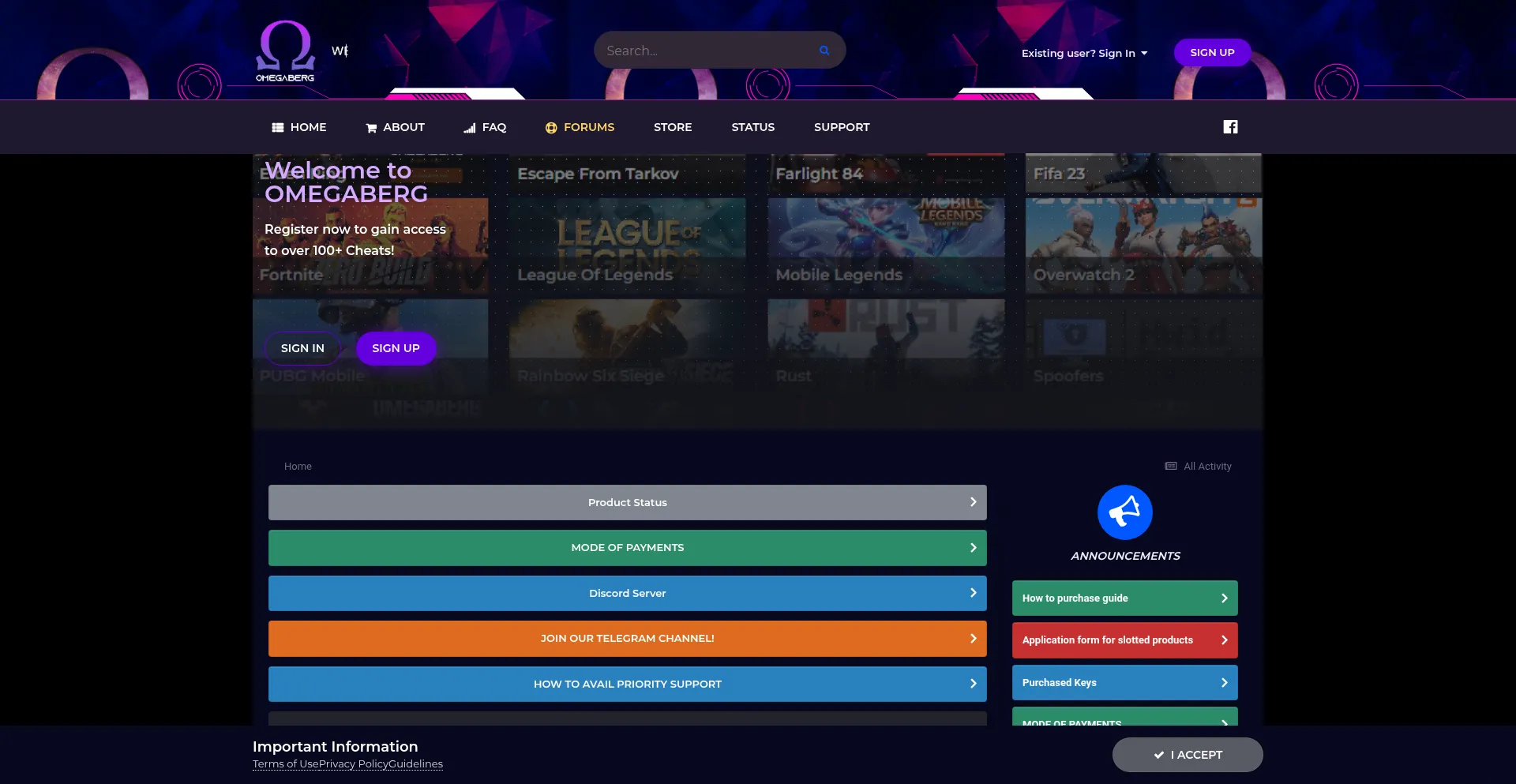Click the Important Information heading
The image size is (1516, 784).
[336, 747]
